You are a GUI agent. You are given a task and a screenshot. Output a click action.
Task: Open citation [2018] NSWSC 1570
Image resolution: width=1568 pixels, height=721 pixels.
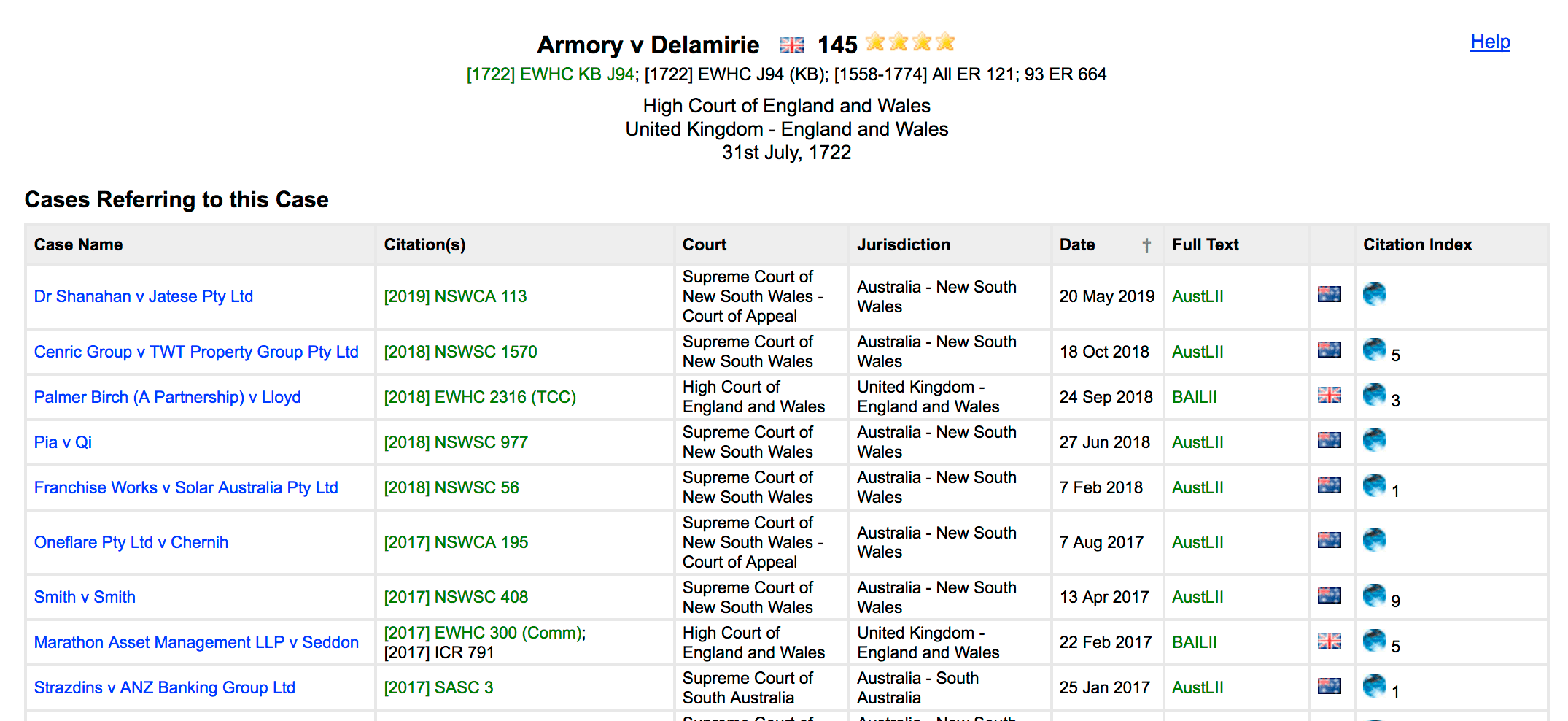tap(460, 351)
